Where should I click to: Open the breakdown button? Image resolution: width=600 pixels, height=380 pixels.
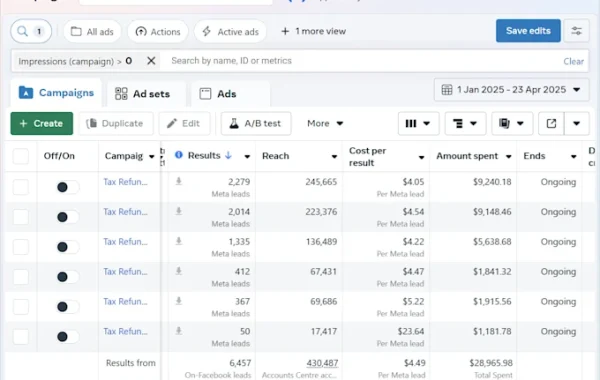pyautogui.click(x=465, y=123)
